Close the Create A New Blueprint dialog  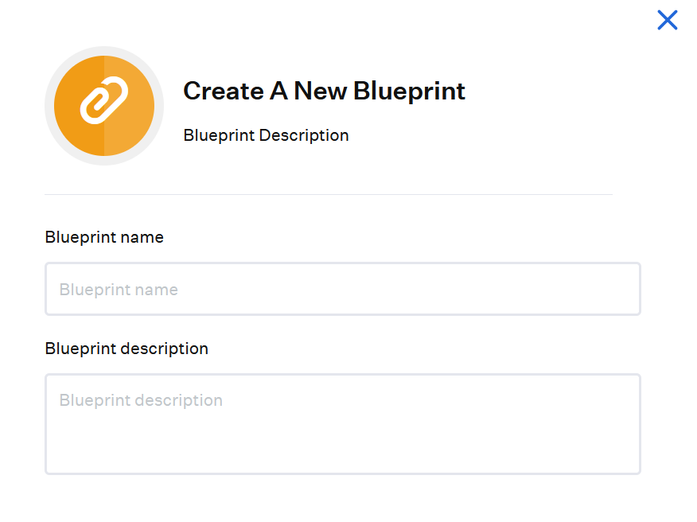[x=667, y=19]
